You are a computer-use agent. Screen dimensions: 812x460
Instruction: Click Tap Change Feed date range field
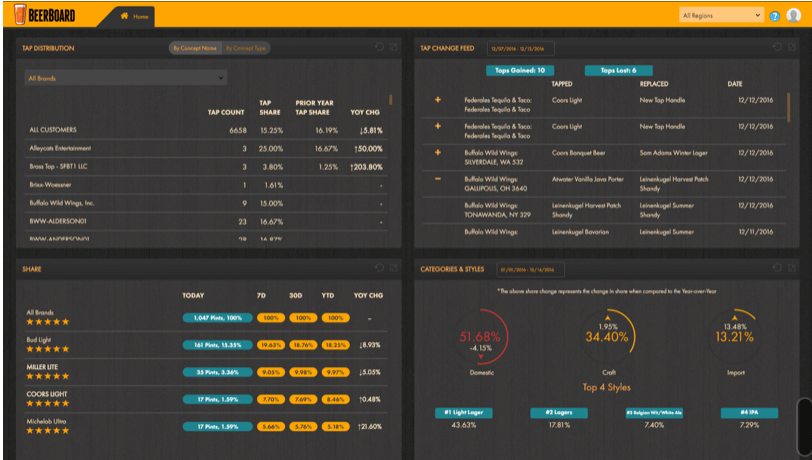click(x=520, y=49)
